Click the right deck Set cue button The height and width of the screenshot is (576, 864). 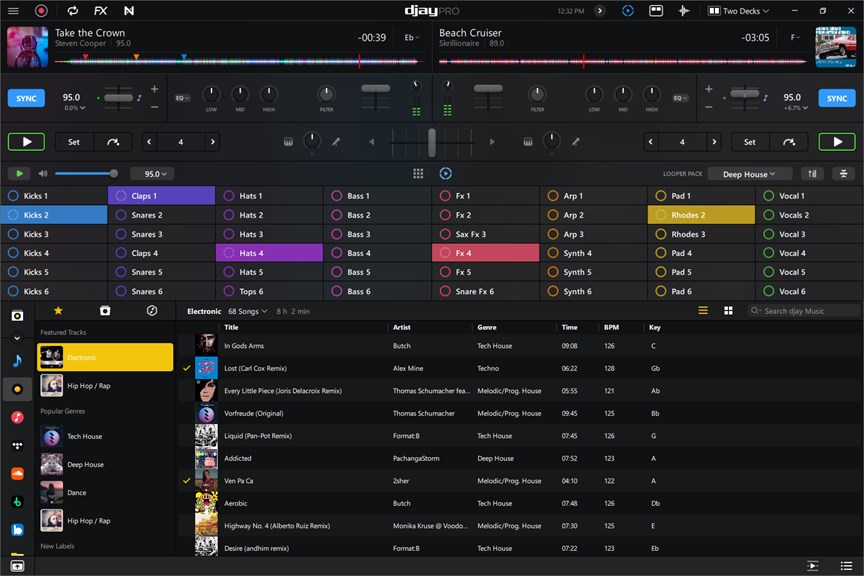[749, 142]
